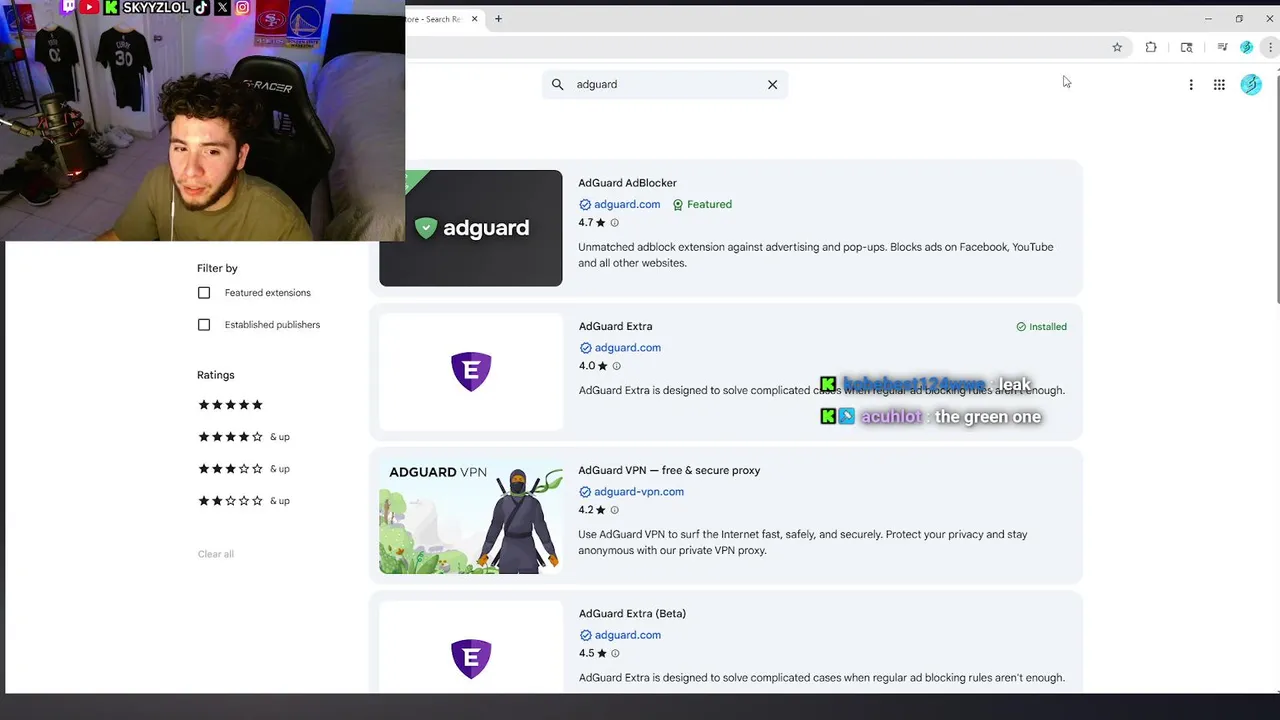Open a new browser tab

coord(498,19)
